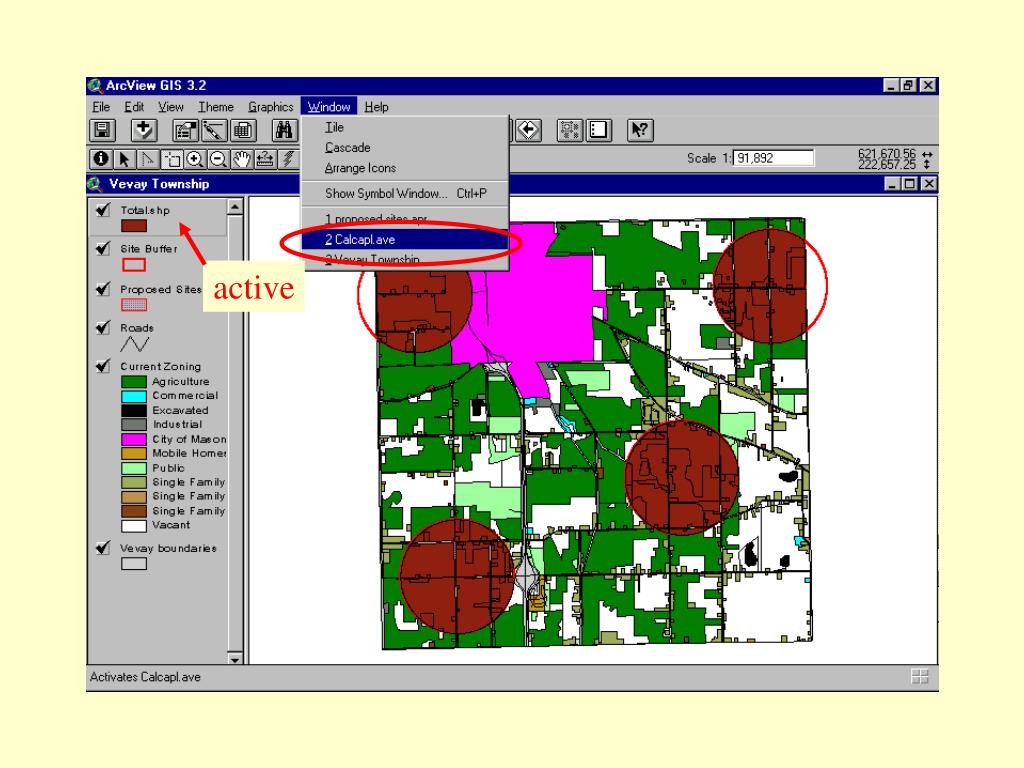Screen dimensions: 1024x768
Task: Click the Vacant legend label
Action: (171, 525)
